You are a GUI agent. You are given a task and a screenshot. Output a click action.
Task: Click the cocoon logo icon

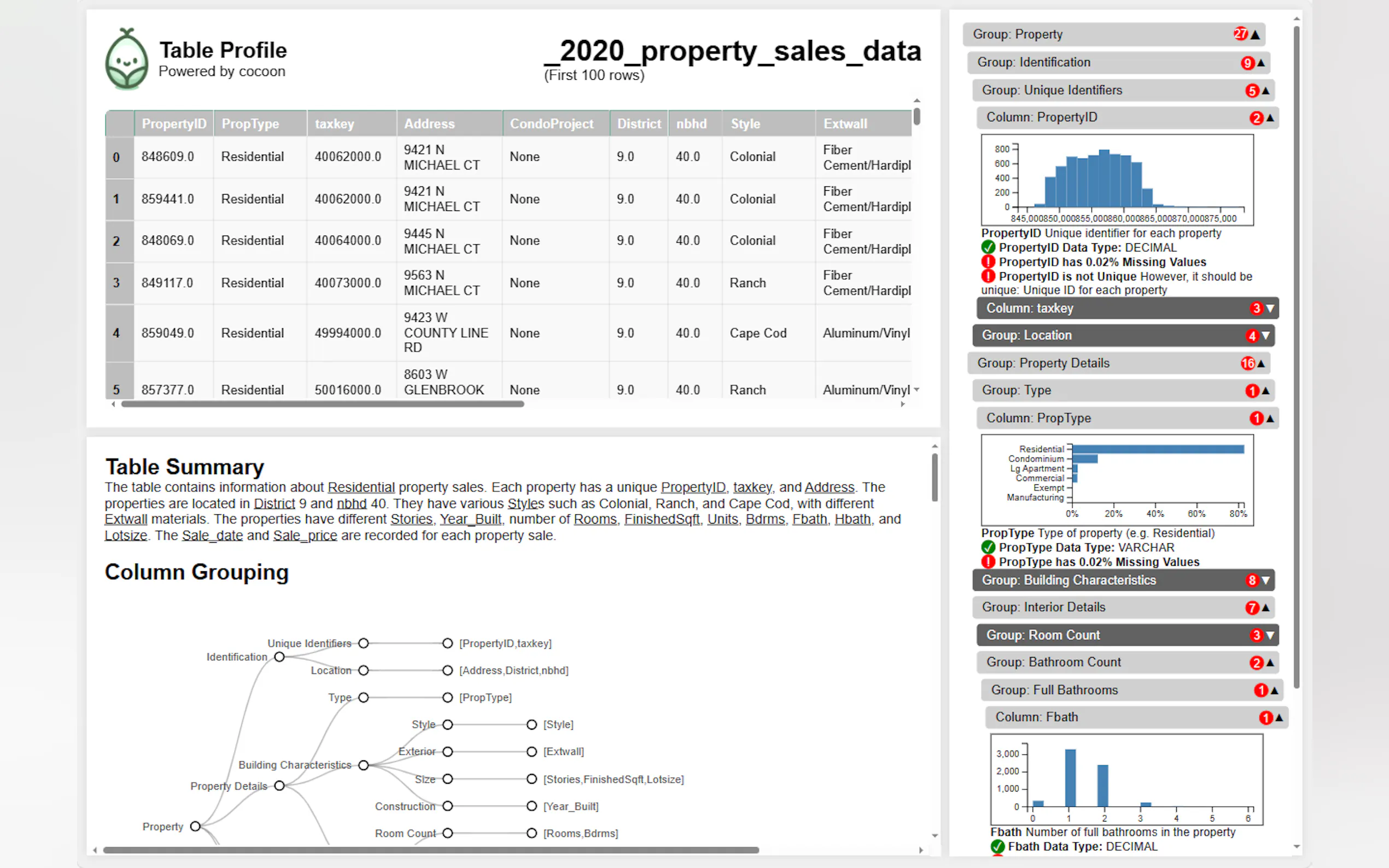pyautogui.click(x=126, y=59)
